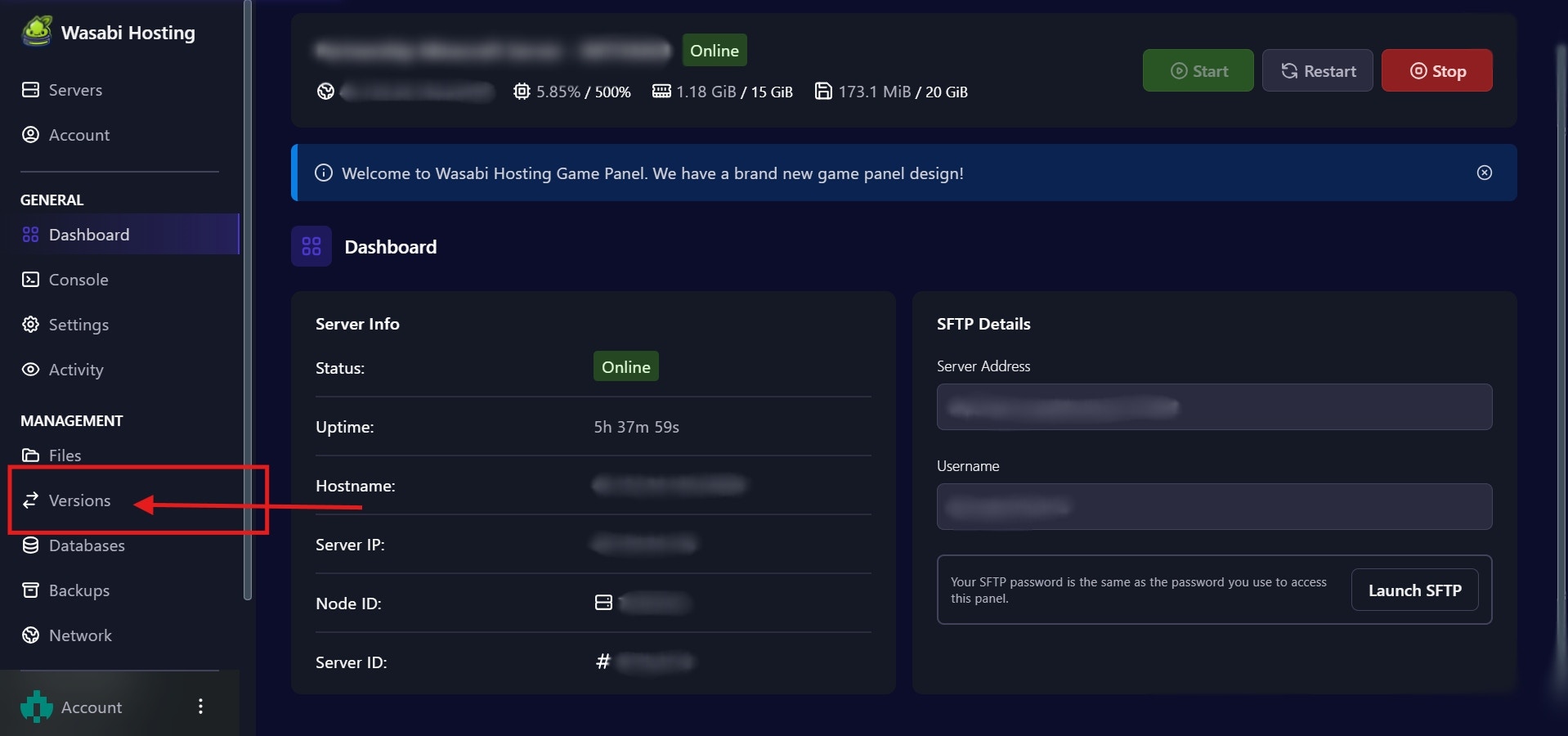Stop the server
This screenshot has width=1568, height=736.
1436,71
